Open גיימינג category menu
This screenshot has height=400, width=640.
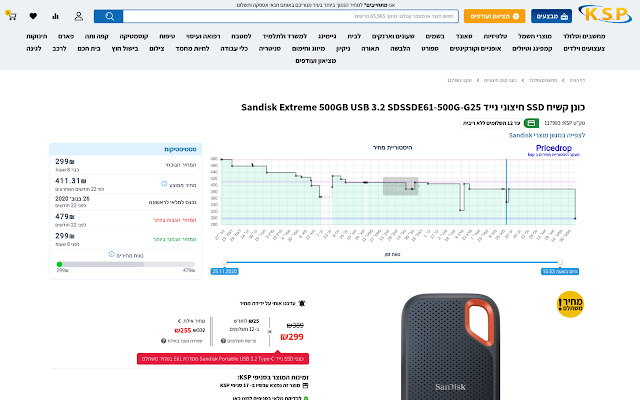(327, 36)
